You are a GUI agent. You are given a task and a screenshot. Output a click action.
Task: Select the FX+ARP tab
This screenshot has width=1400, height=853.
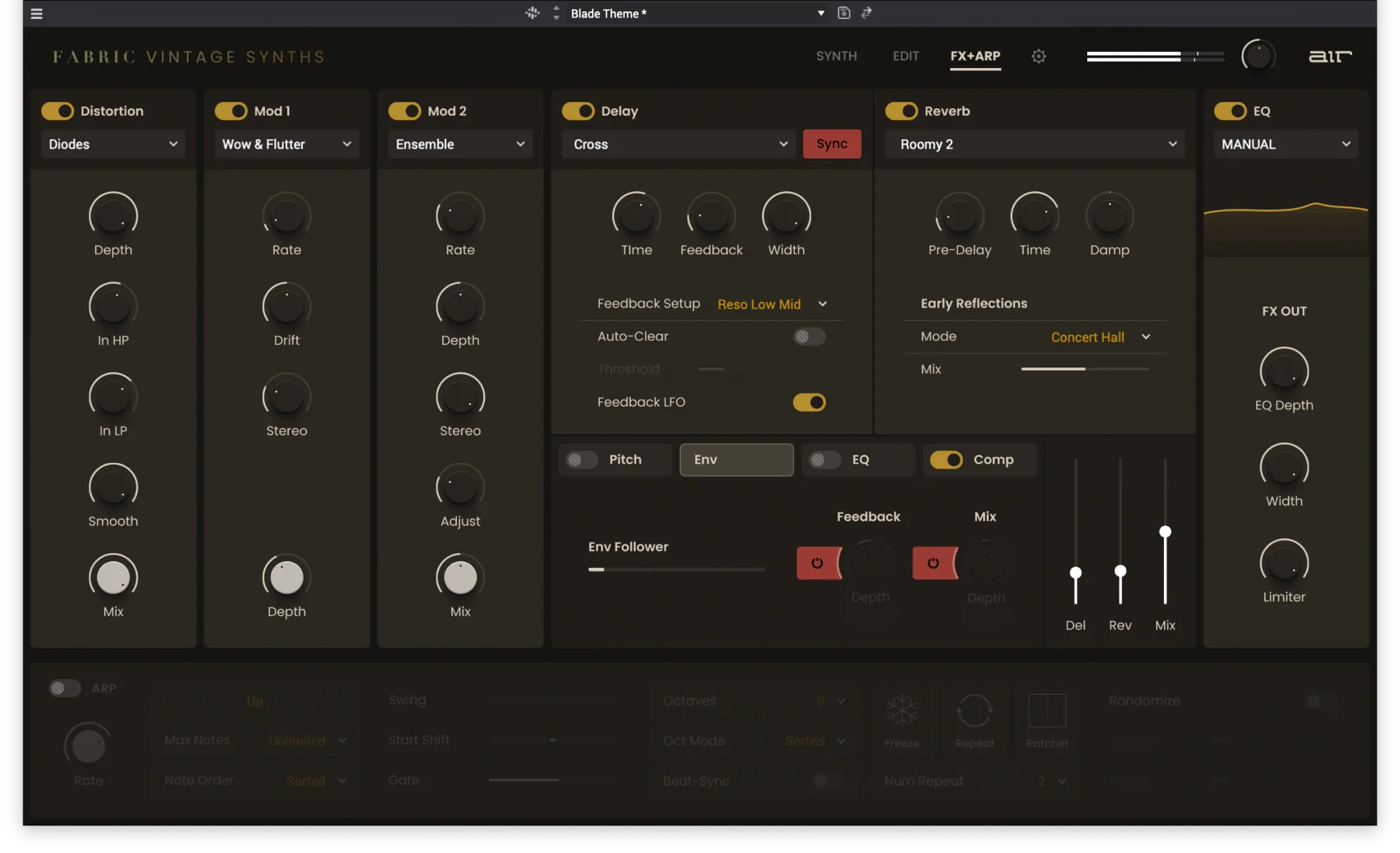tap(976, 56)
